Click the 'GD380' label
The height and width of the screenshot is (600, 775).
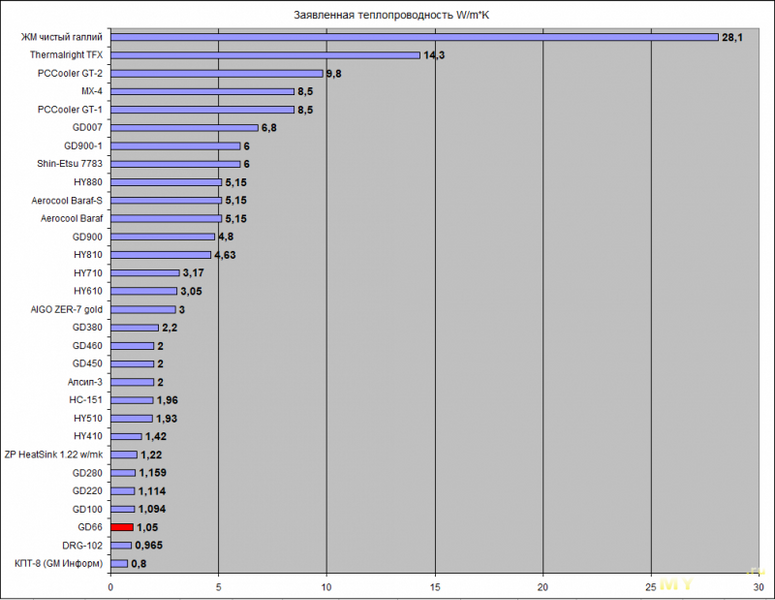tap(87, 327)
